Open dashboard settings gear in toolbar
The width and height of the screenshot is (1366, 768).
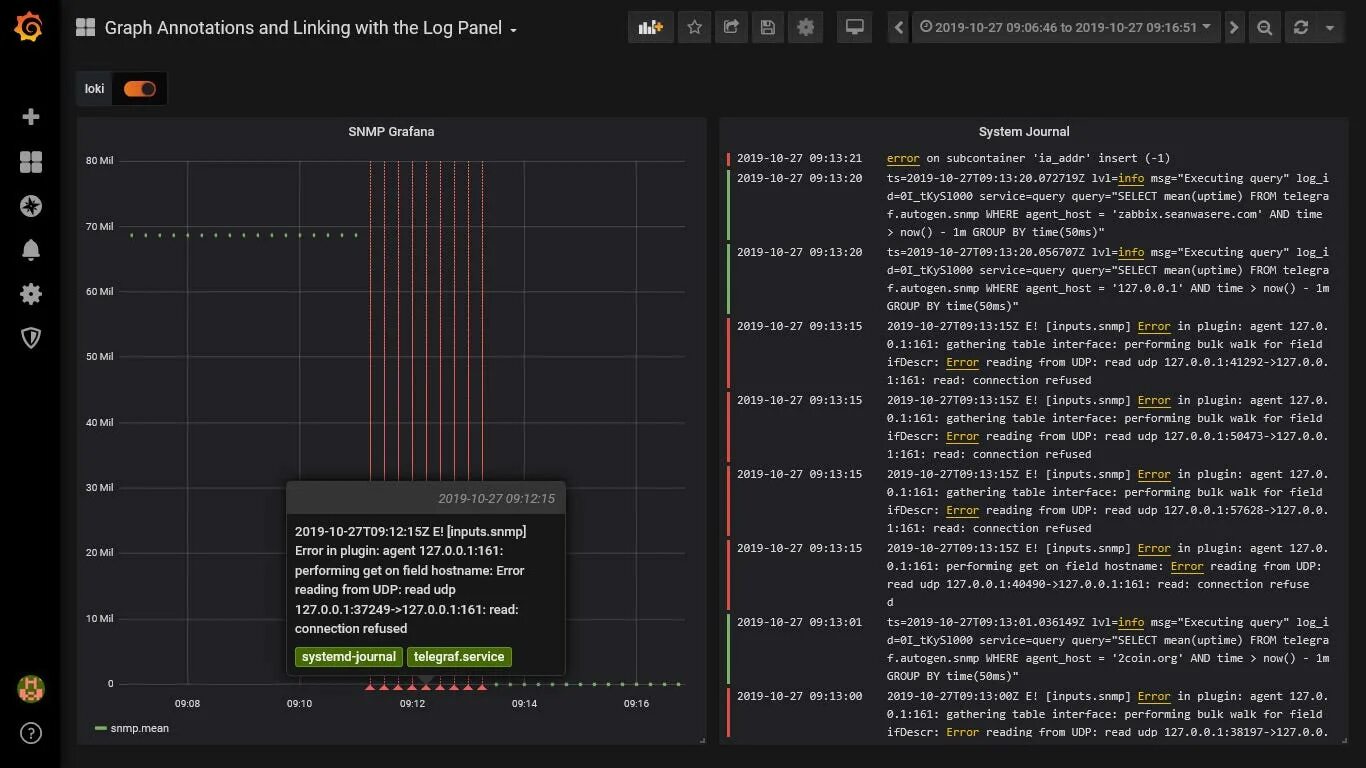(x=806, y=28)
